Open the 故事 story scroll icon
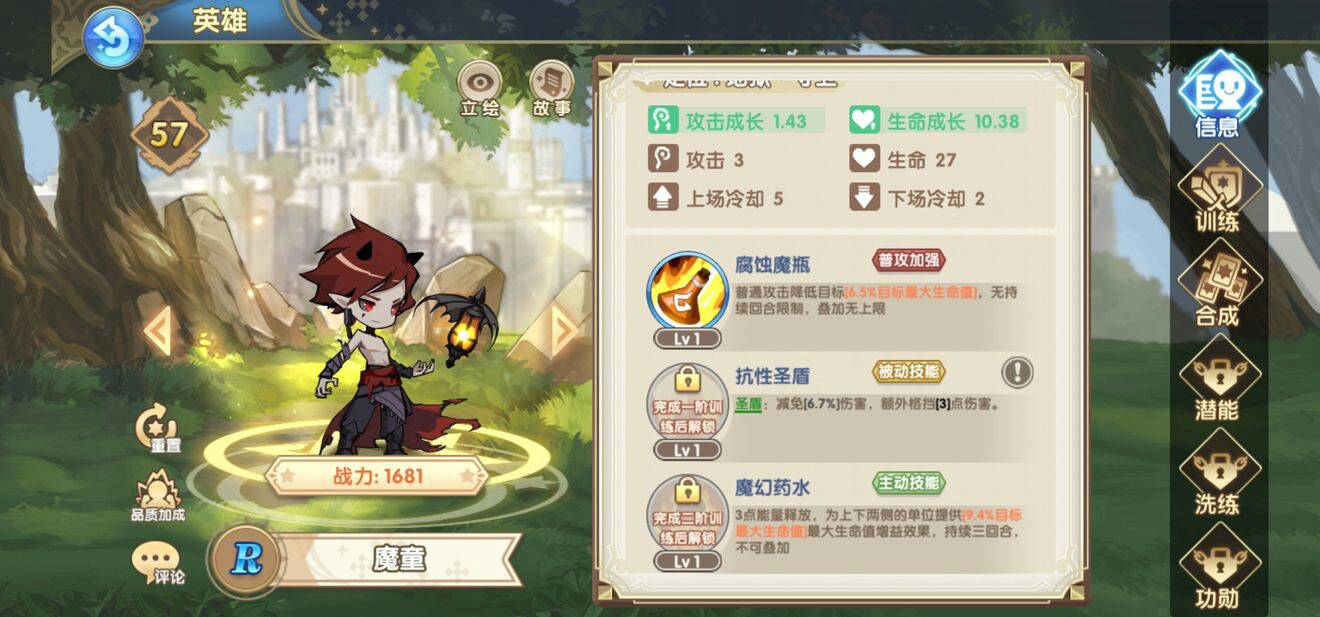Viewport: 1320px width, 617px height. pos(551,90)
